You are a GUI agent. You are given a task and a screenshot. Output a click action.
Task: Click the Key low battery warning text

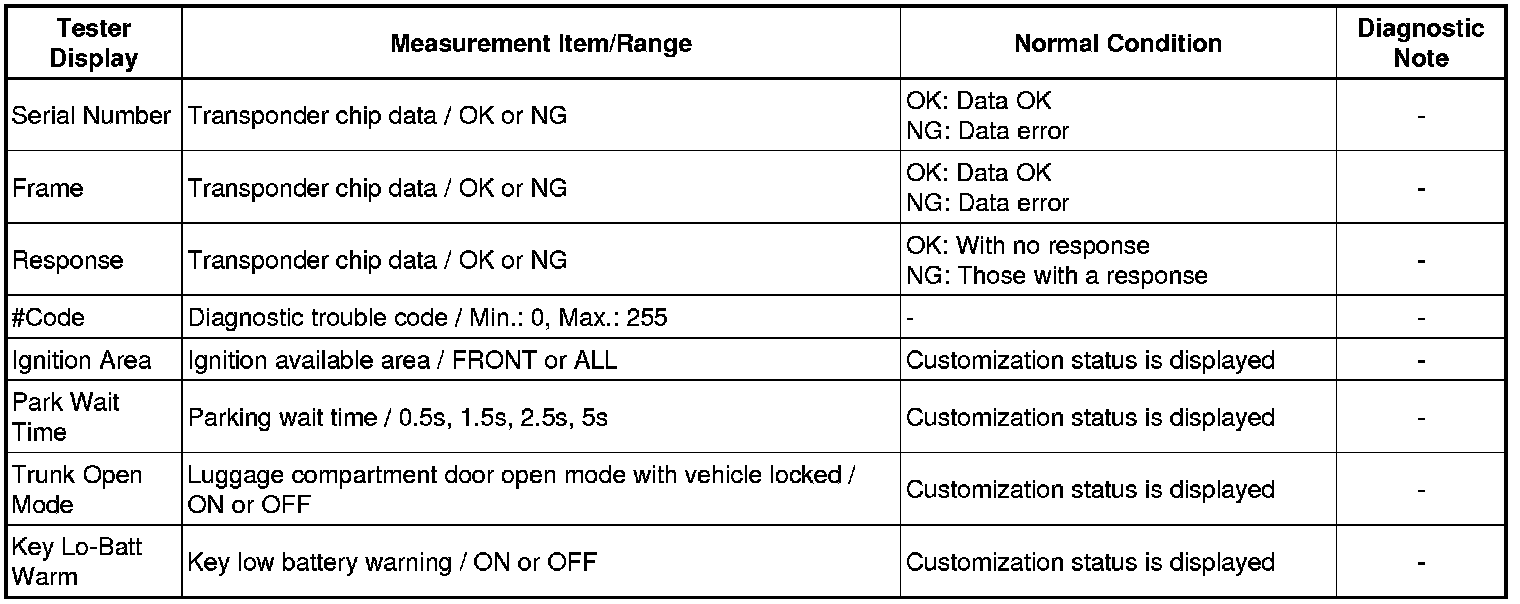pos(392,562)
